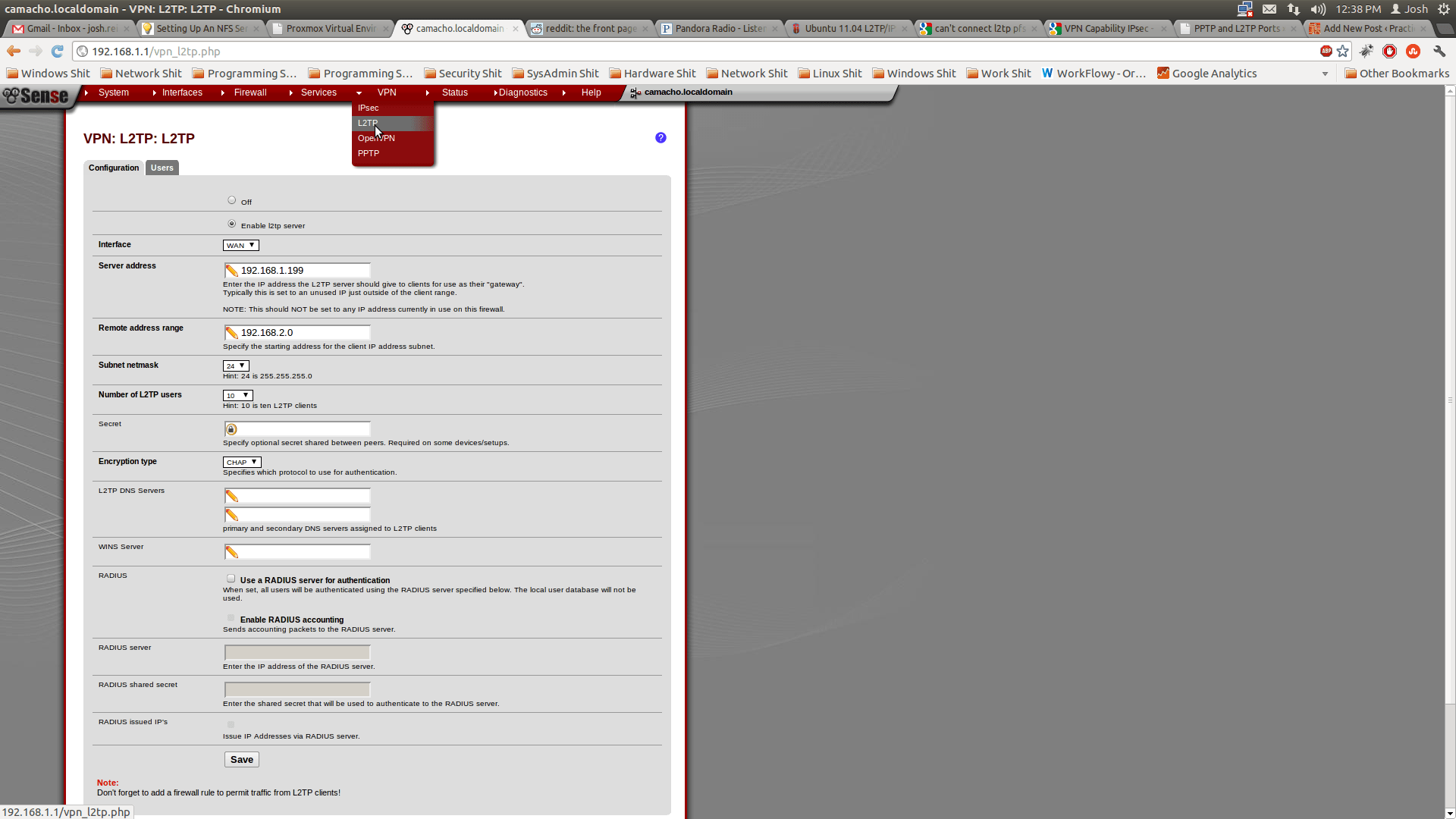This screenshot has width=1456, height=819.
Task: Select the Off radio button
Action: [232, 200]
